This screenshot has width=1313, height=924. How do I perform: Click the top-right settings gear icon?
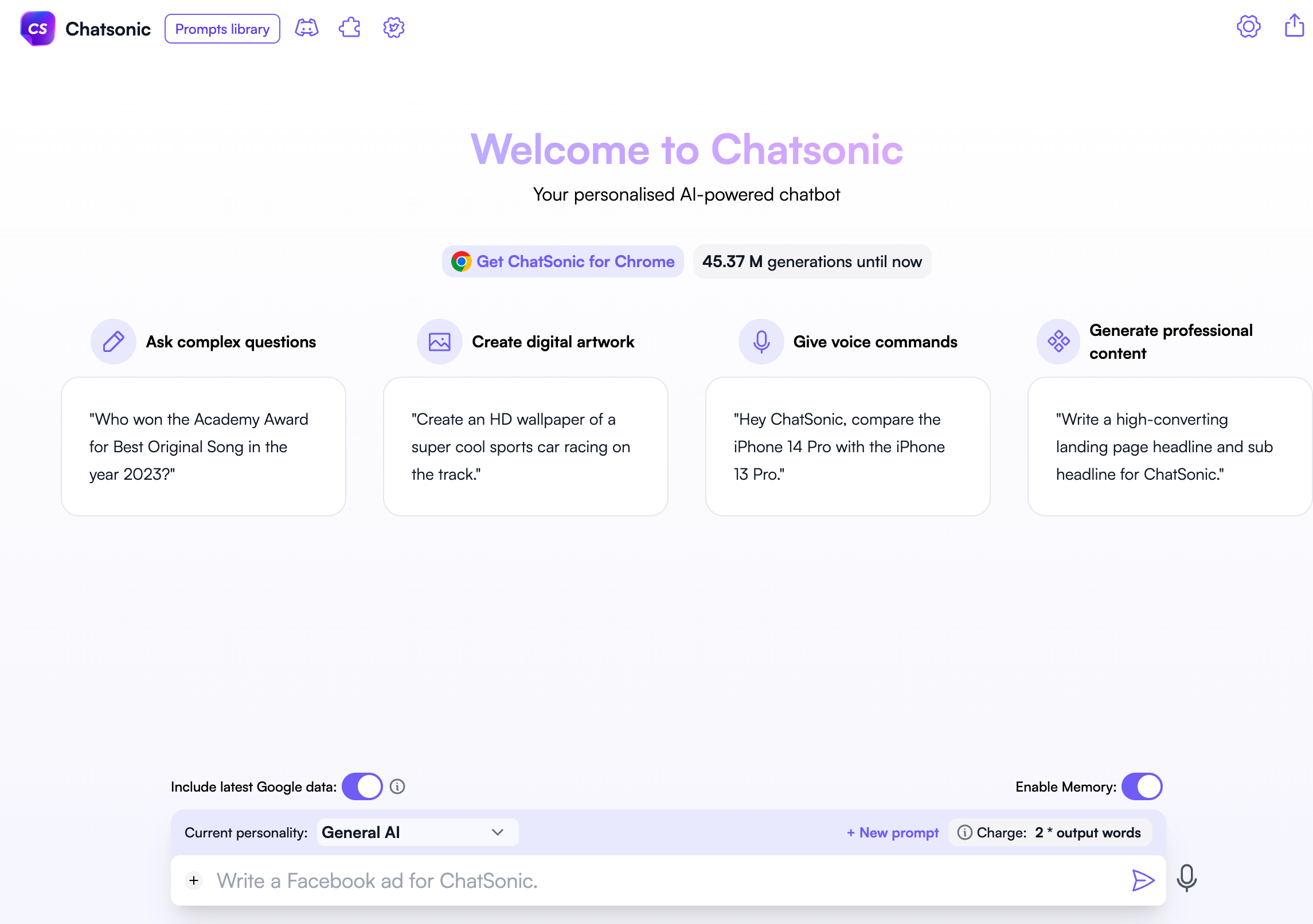[1248, 27]
